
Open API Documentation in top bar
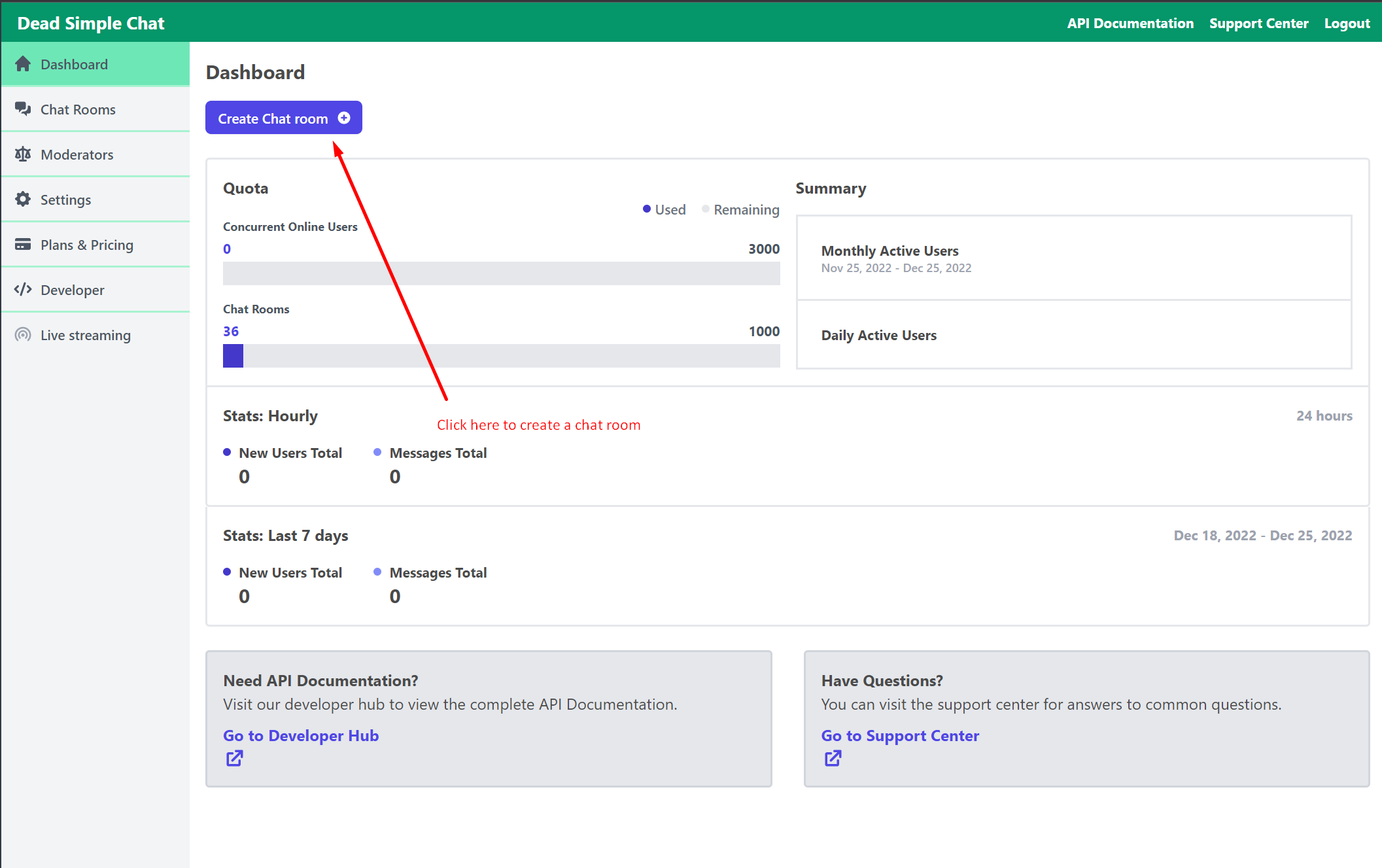click(1130, 24)
